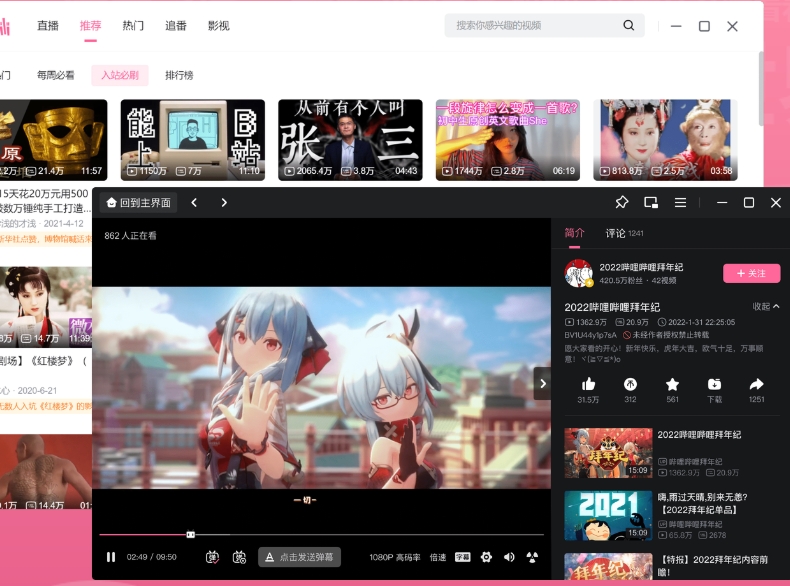Open the tattooed back video thumbnail
Screen dimensions: 790x586
46,472
